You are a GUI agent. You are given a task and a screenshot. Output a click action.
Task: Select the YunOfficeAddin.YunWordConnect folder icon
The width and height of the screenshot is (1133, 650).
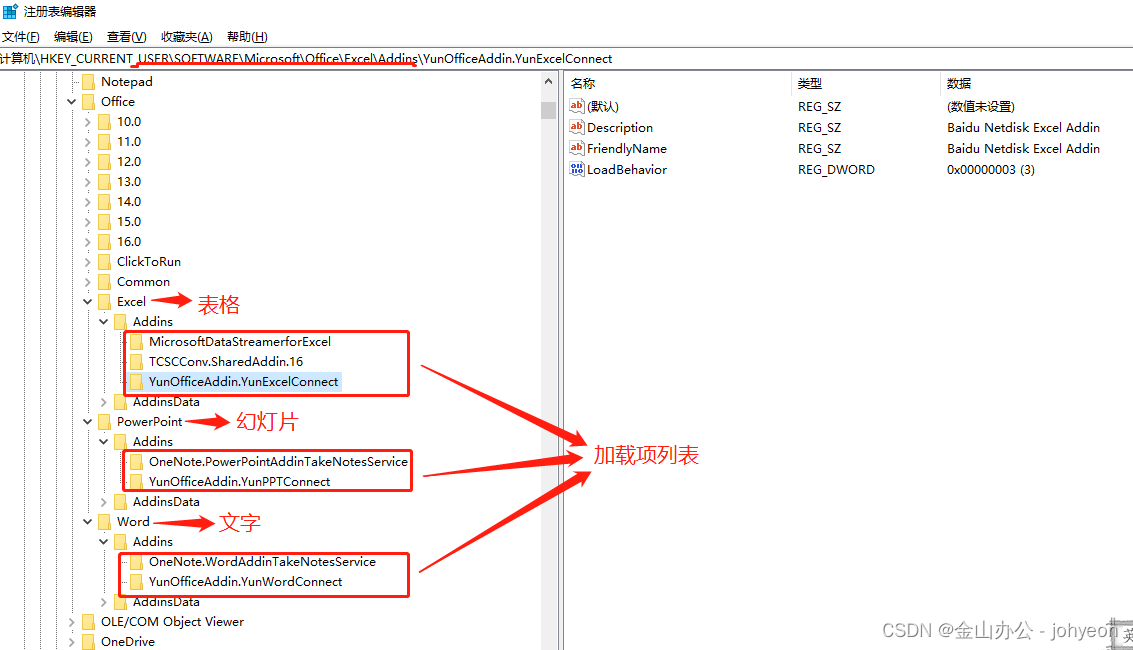pyautogui.click(x=136, y=582)
